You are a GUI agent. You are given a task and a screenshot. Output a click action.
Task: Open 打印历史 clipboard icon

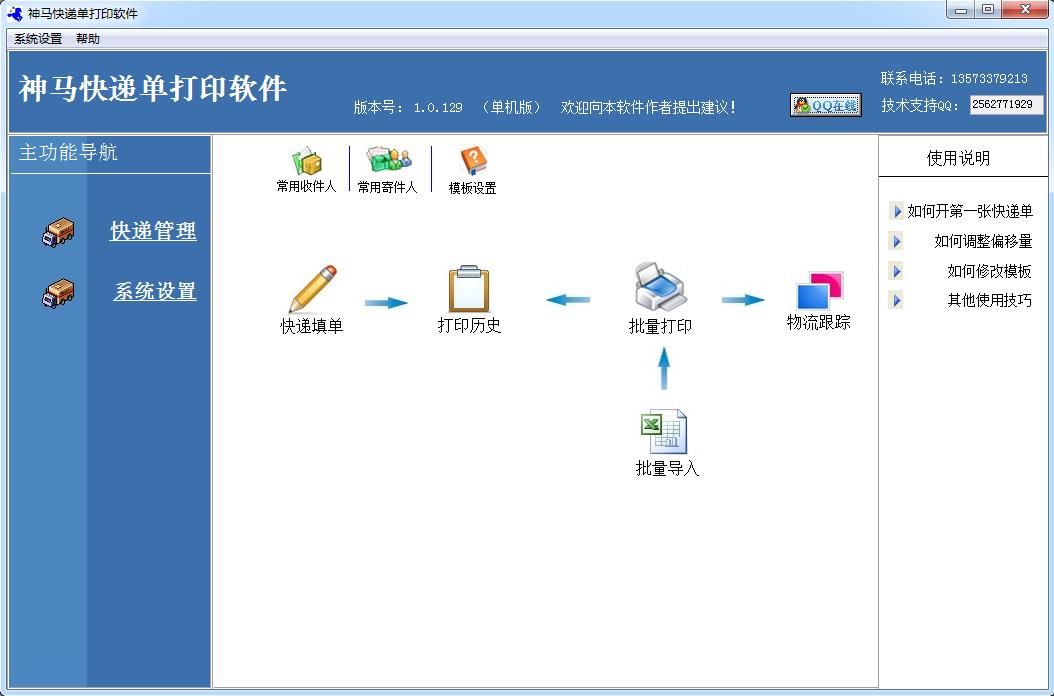(x=469, y=289)
